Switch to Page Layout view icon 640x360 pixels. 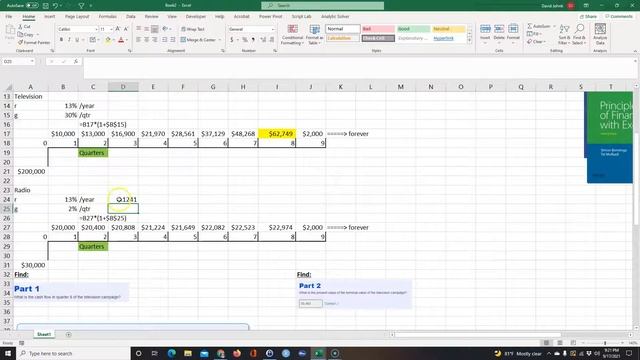point(560,343)
